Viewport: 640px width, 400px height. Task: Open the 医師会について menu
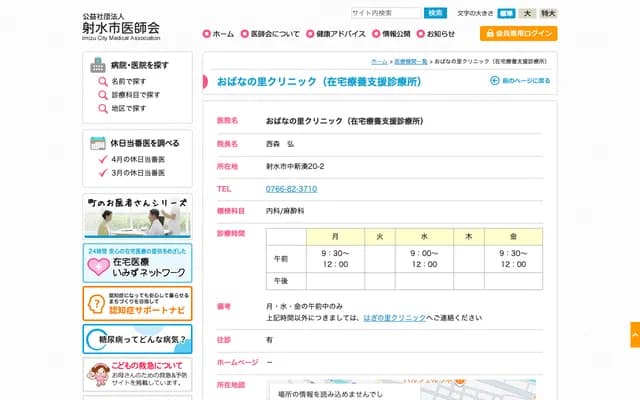(x=270, y=34)
